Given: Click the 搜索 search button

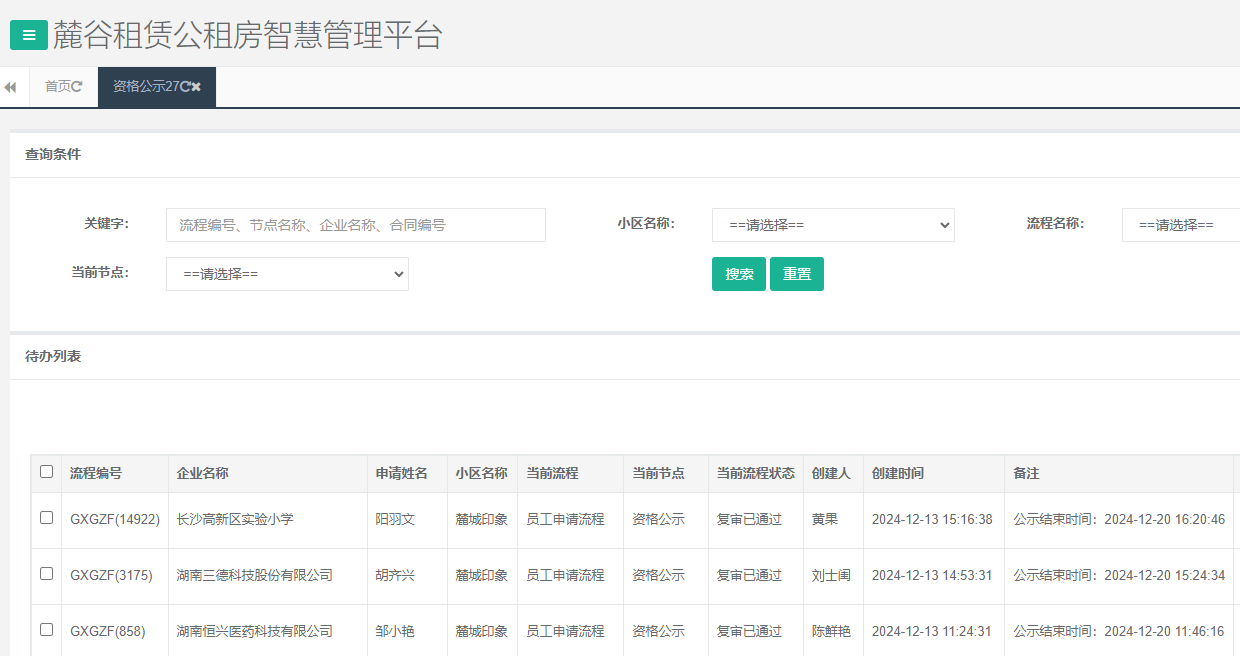Looking at the screenshot, I should point(738,273).
